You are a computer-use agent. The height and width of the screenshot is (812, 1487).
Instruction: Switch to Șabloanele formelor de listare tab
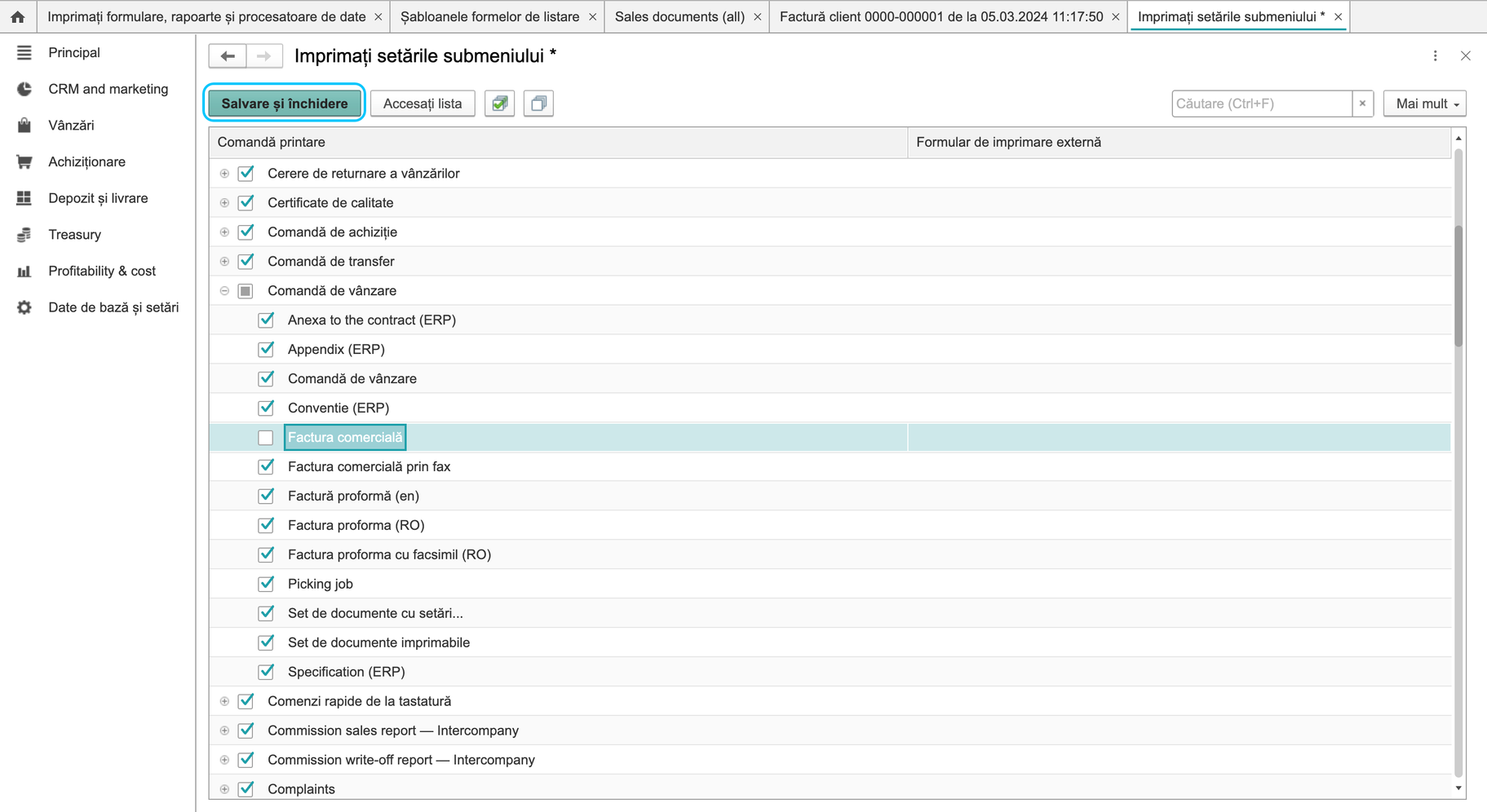(489, 16)
